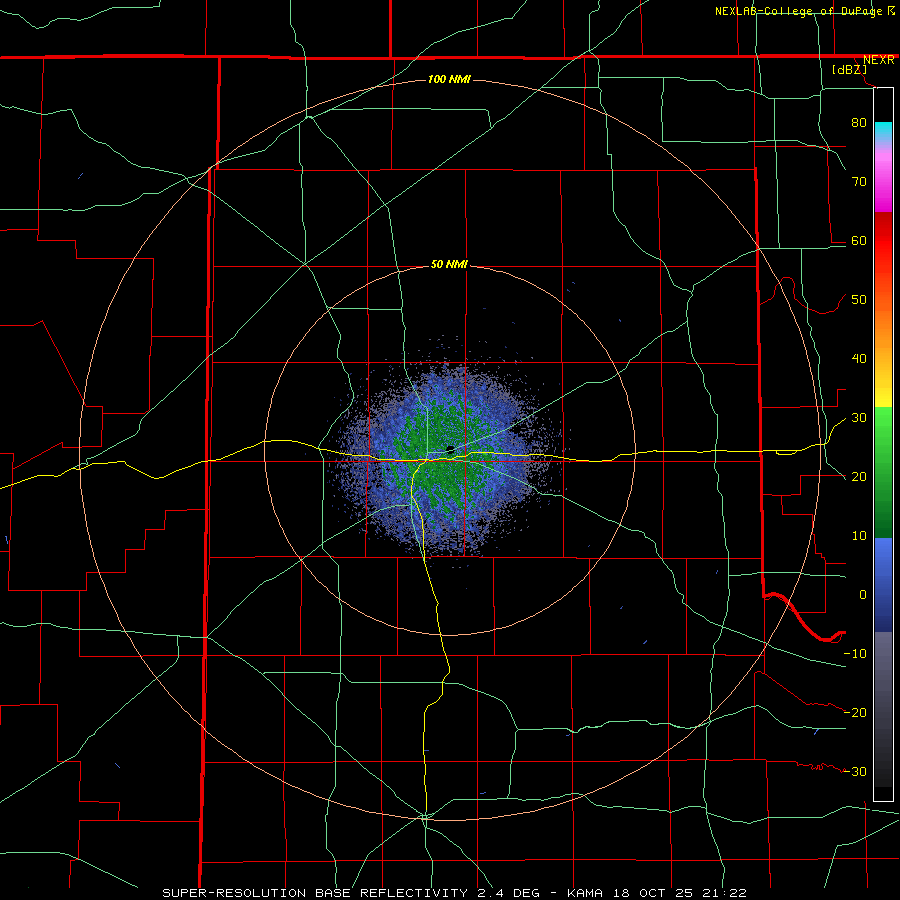The width and height of the screenshot is (900, 900).
Task: Click the 30 value on dBZ scale
Action: pyautogui.click(x=859, y=418)
